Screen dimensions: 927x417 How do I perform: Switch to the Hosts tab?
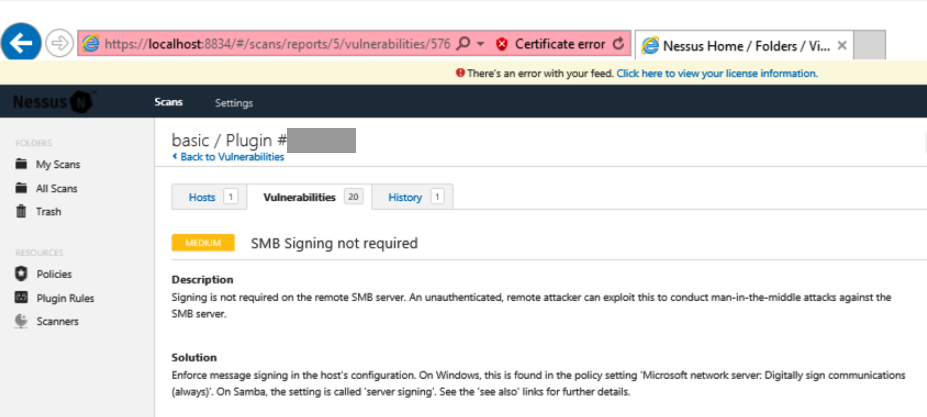[202, 197]
